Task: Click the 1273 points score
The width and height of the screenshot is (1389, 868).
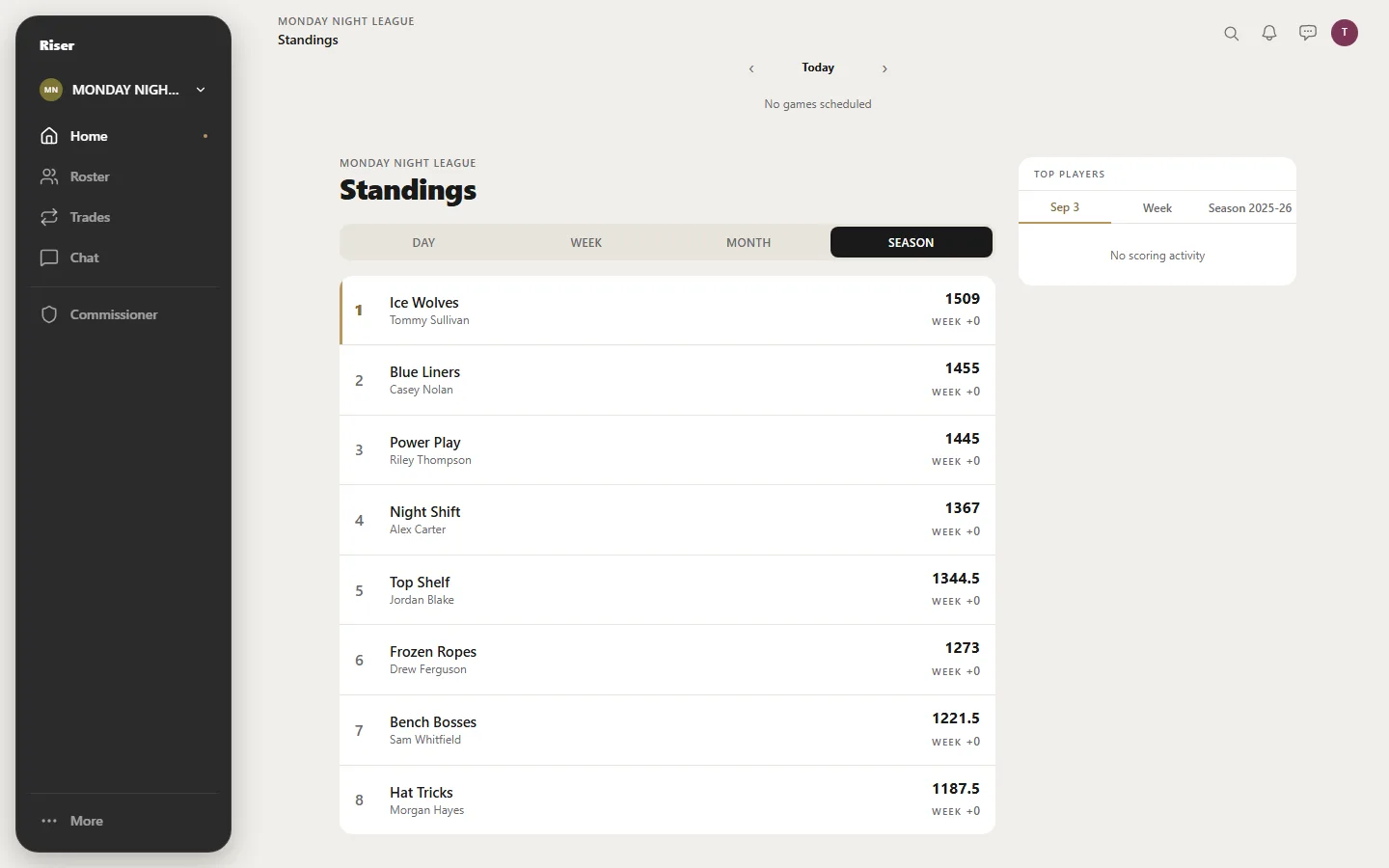Action: [x=963, y=648]
